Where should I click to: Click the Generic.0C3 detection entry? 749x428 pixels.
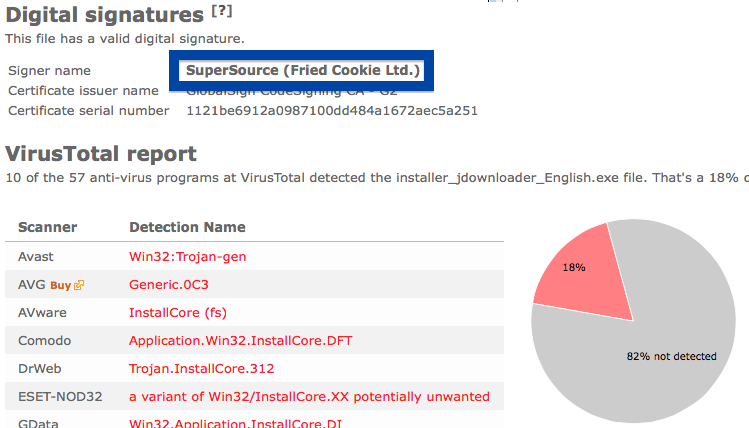tap(169, 285)
